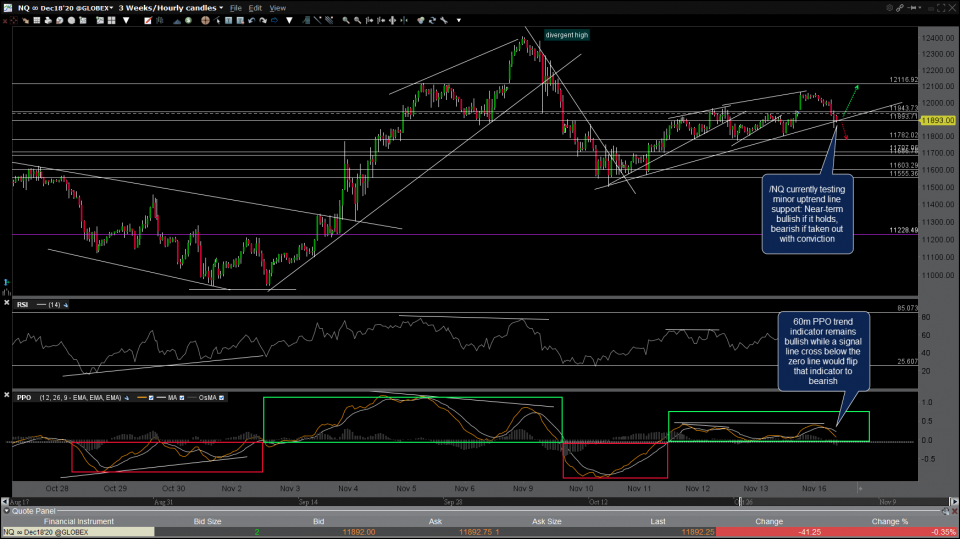Viewport: 960px width, 539px height.
Task: Collapse the Quote Panel expander
Action: click(x=6, y=511)
